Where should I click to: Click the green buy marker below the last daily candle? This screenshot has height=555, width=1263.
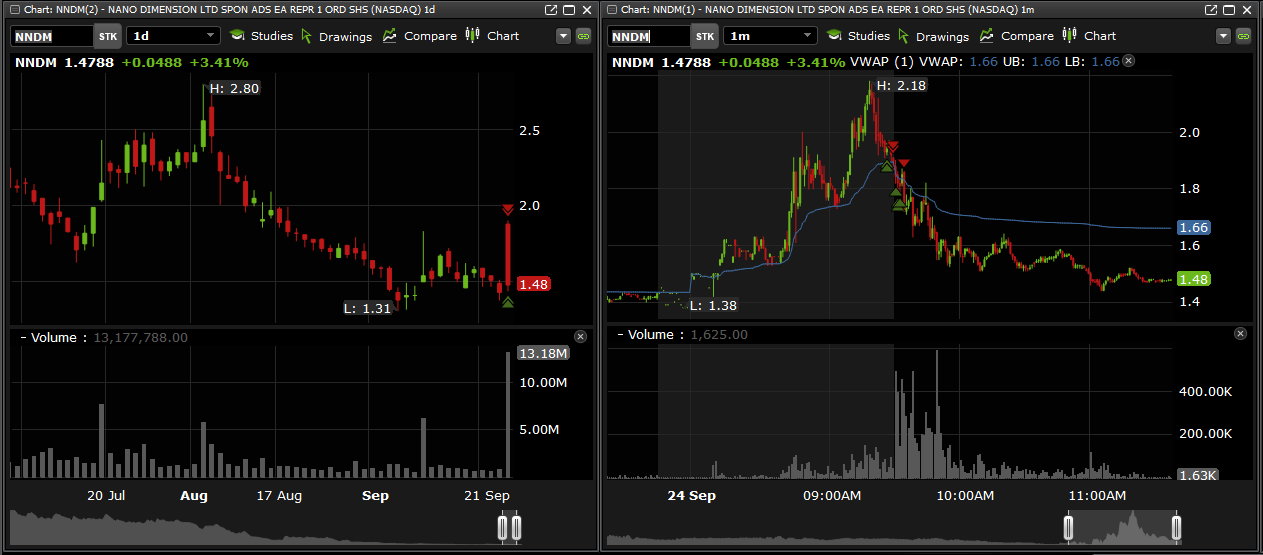tap(508, 302)
